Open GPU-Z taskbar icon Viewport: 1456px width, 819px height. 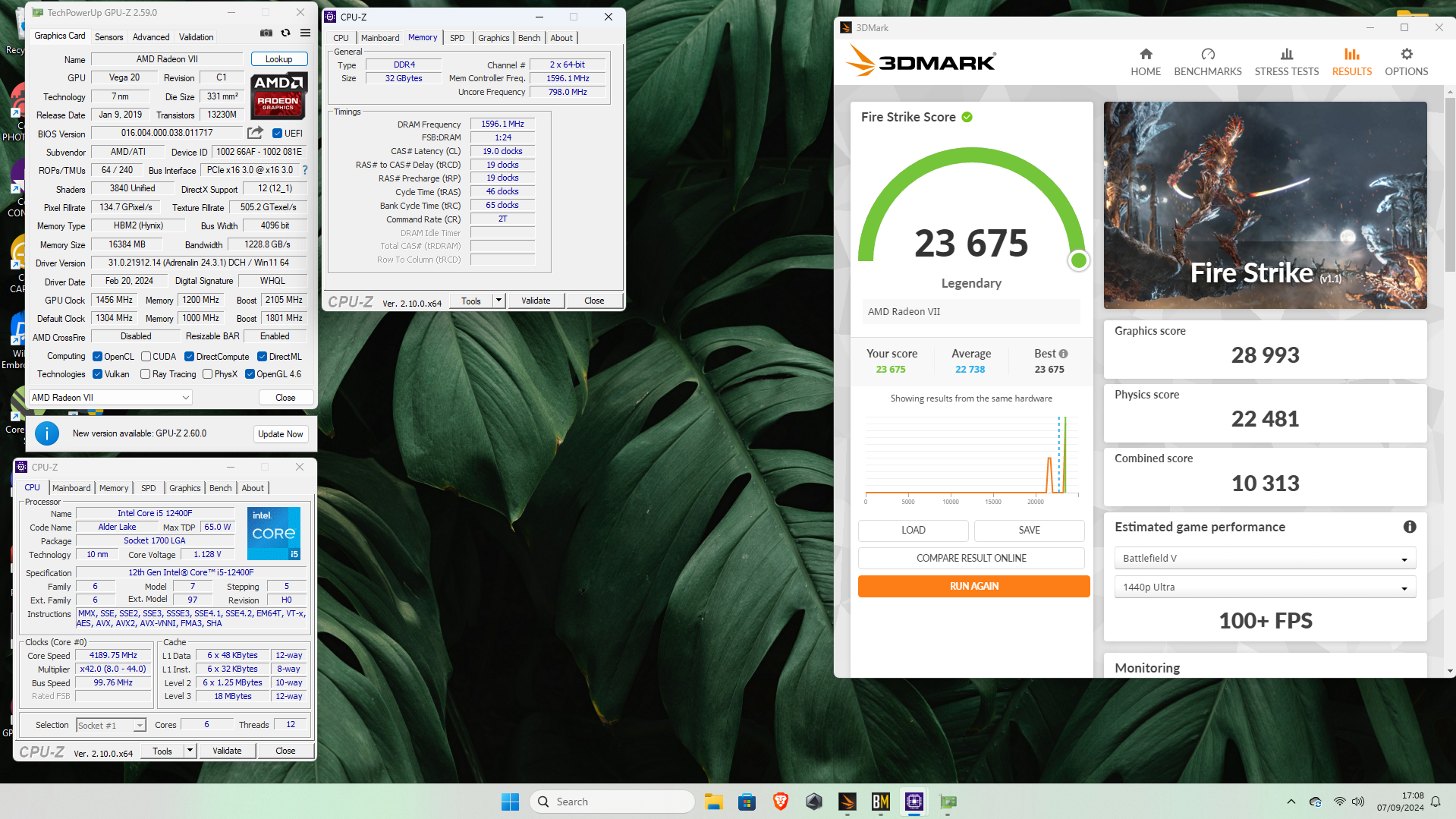tap(948, 802)
